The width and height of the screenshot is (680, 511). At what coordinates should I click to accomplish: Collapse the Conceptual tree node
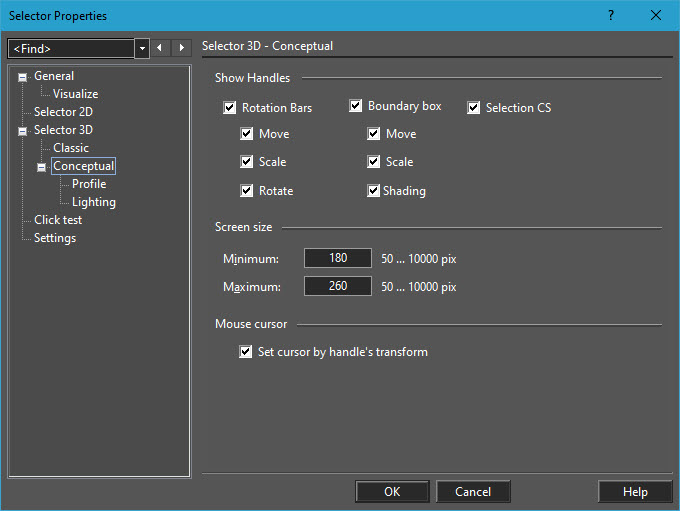[41, 167]
